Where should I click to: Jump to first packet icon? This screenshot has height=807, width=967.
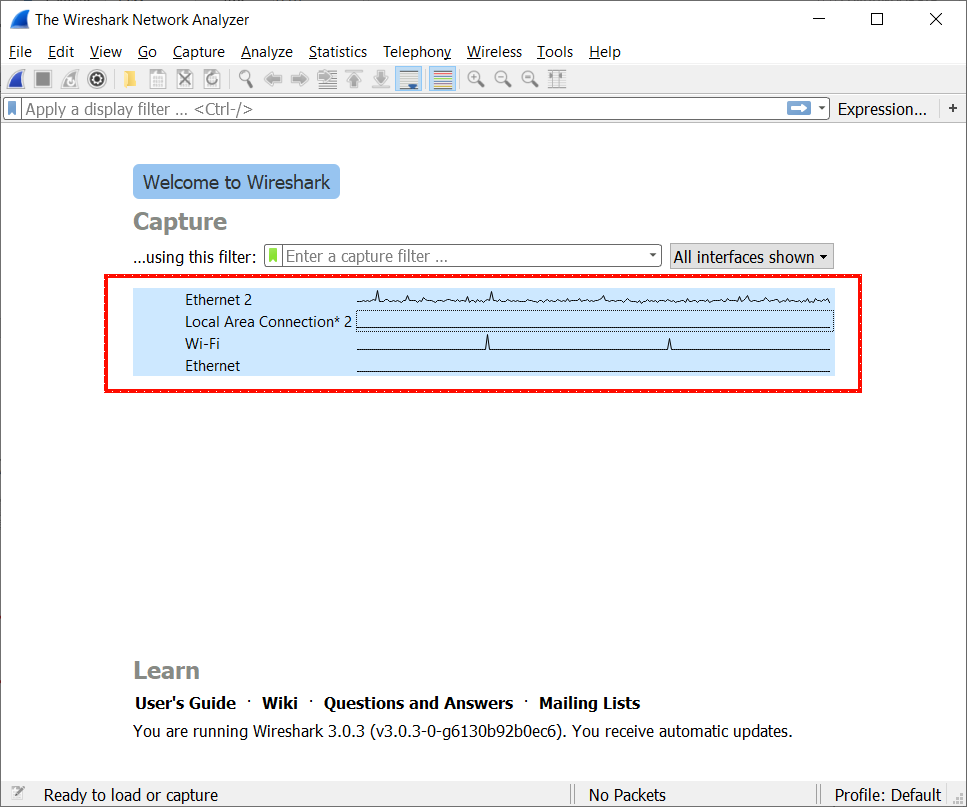coord(354,79)
